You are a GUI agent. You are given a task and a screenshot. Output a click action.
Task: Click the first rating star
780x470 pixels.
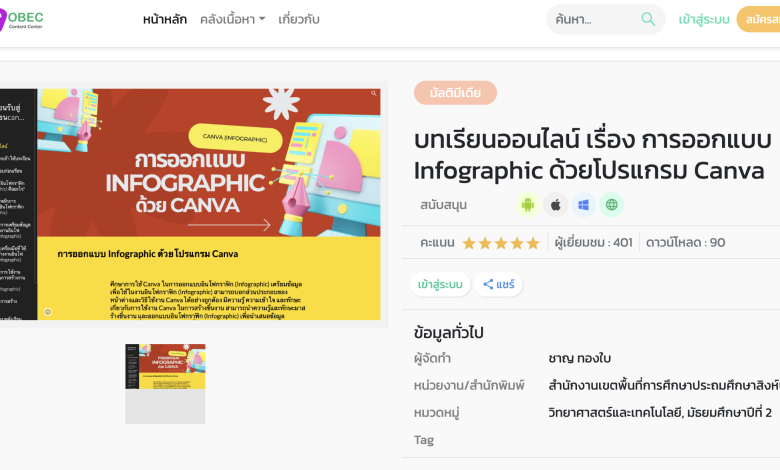(469, 243)
